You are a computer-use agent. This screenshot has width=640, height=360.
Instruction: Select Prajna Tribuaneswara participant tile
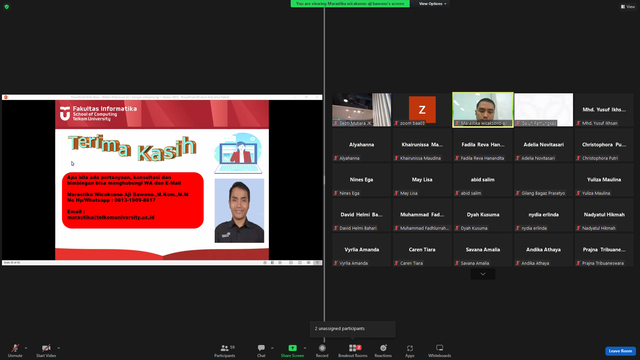tap(604, 250)
